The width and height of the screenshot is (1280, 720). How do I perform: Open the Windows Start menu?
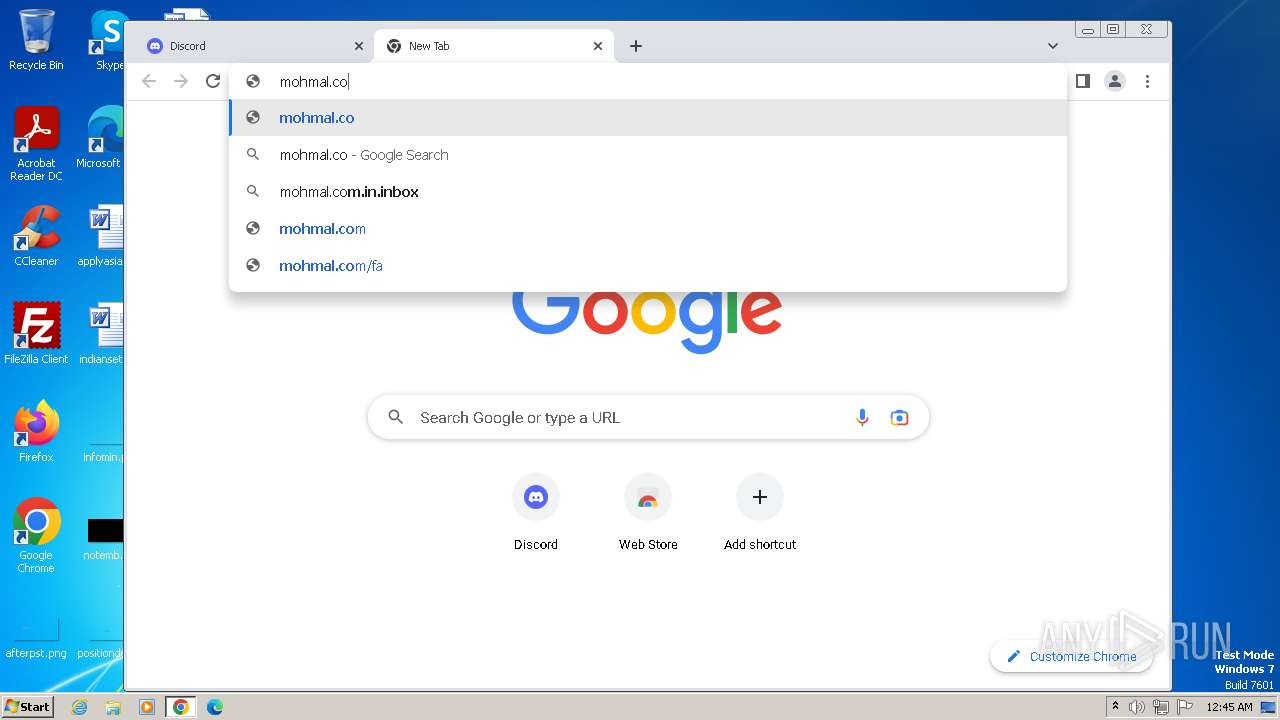(x=27, y=707)
